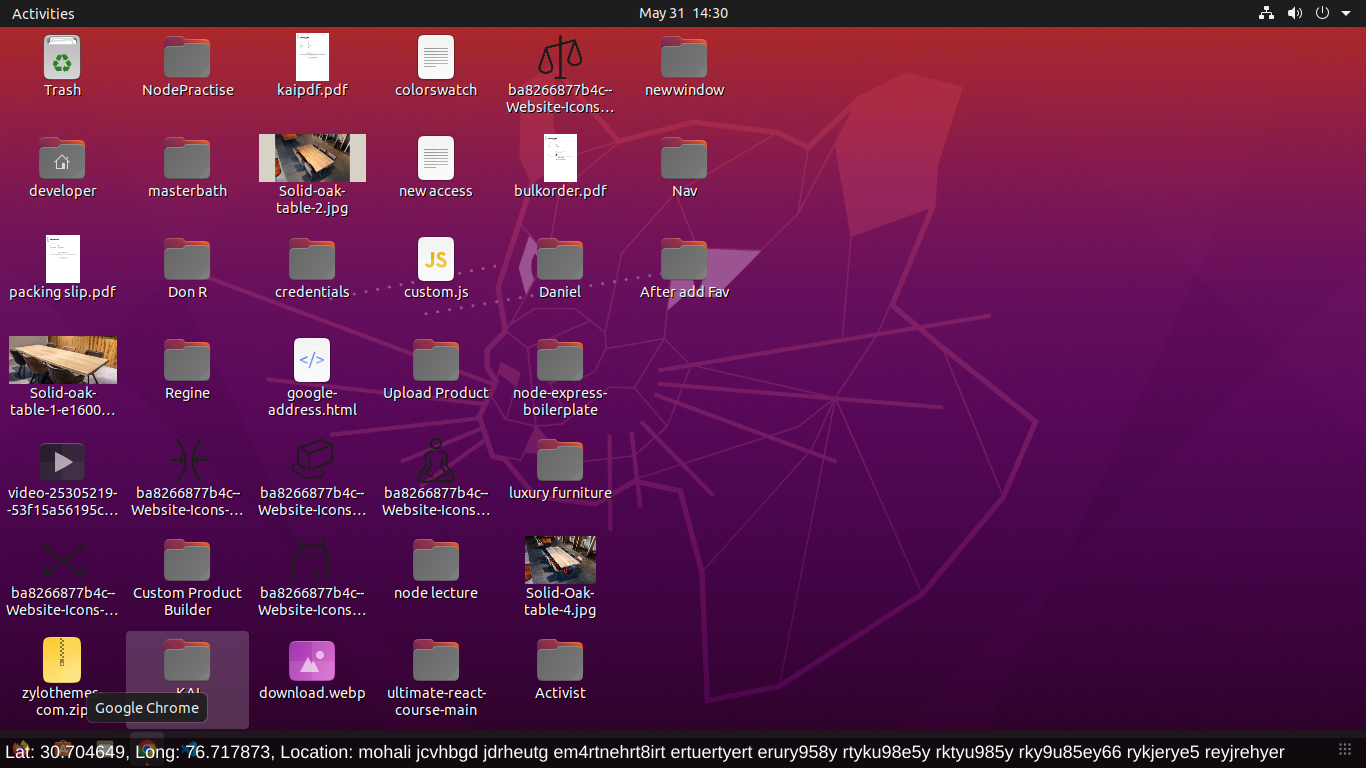This screenshot has width=1366, height=768.
Task: Open the download.webp image file
Action: [x=312, y=661]
